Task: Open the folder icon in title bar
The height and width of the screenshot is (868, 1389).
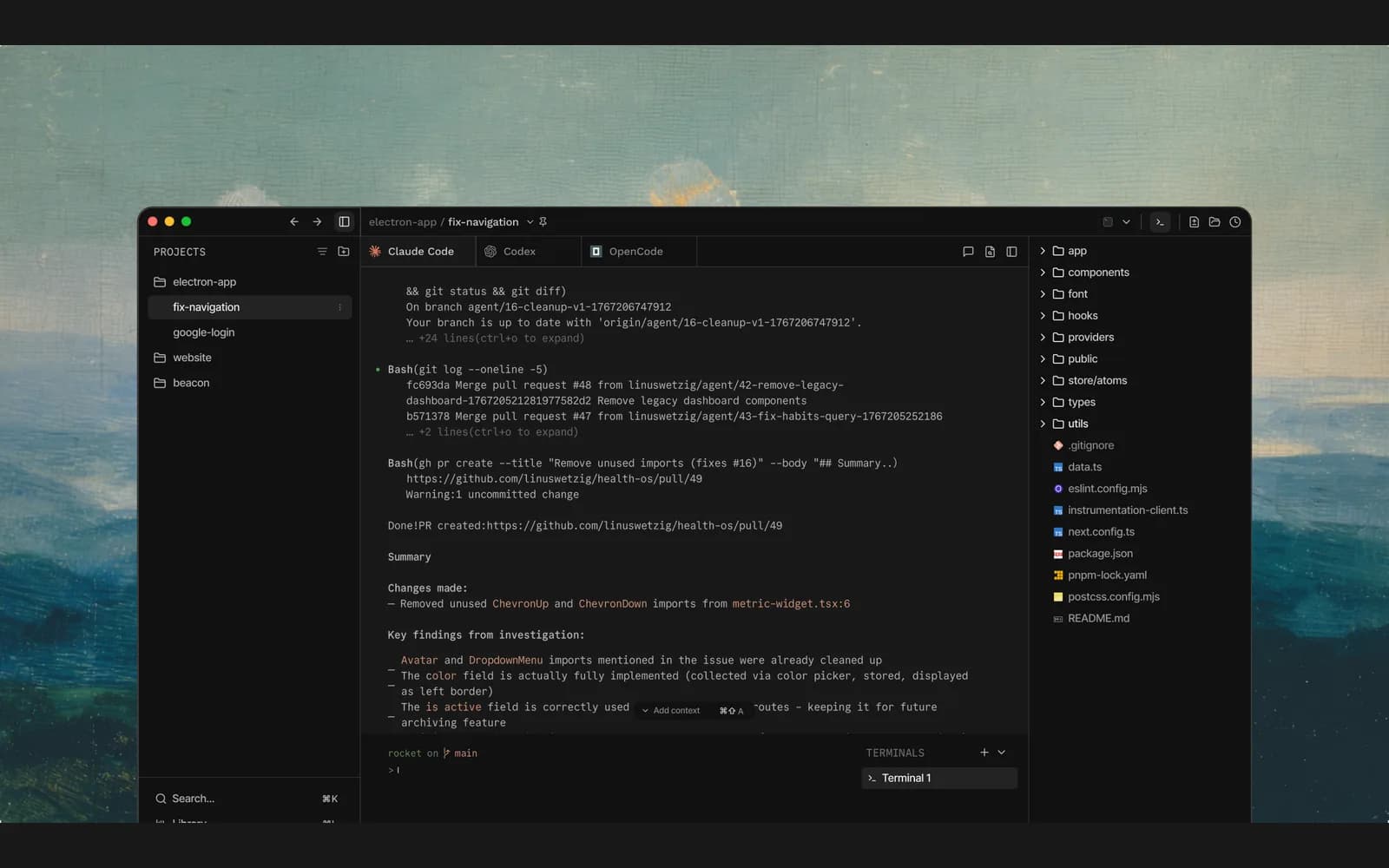Action: pos(1215,222)
